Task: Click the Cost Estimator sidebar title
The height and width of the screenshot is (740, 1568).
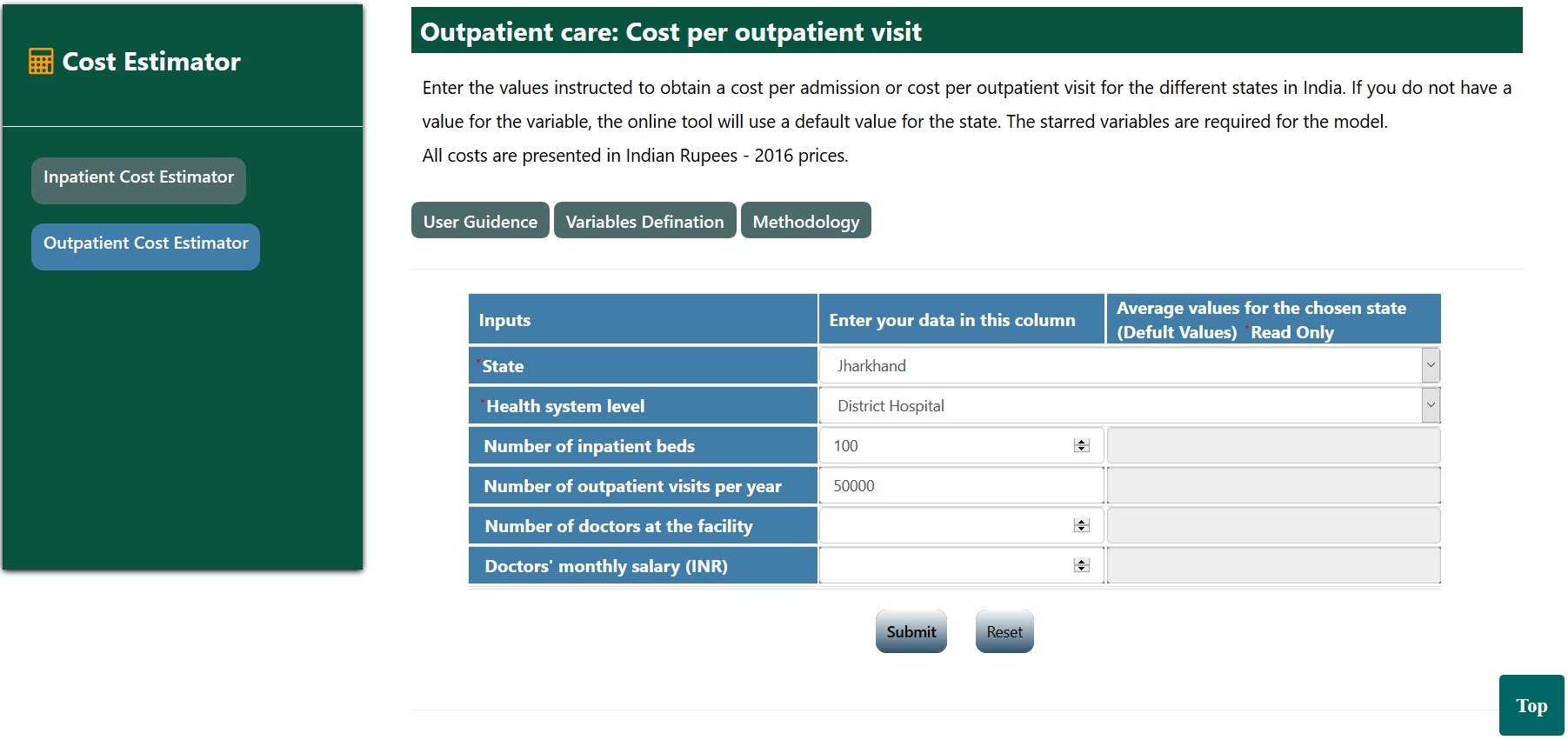Action: click(151, 62)
